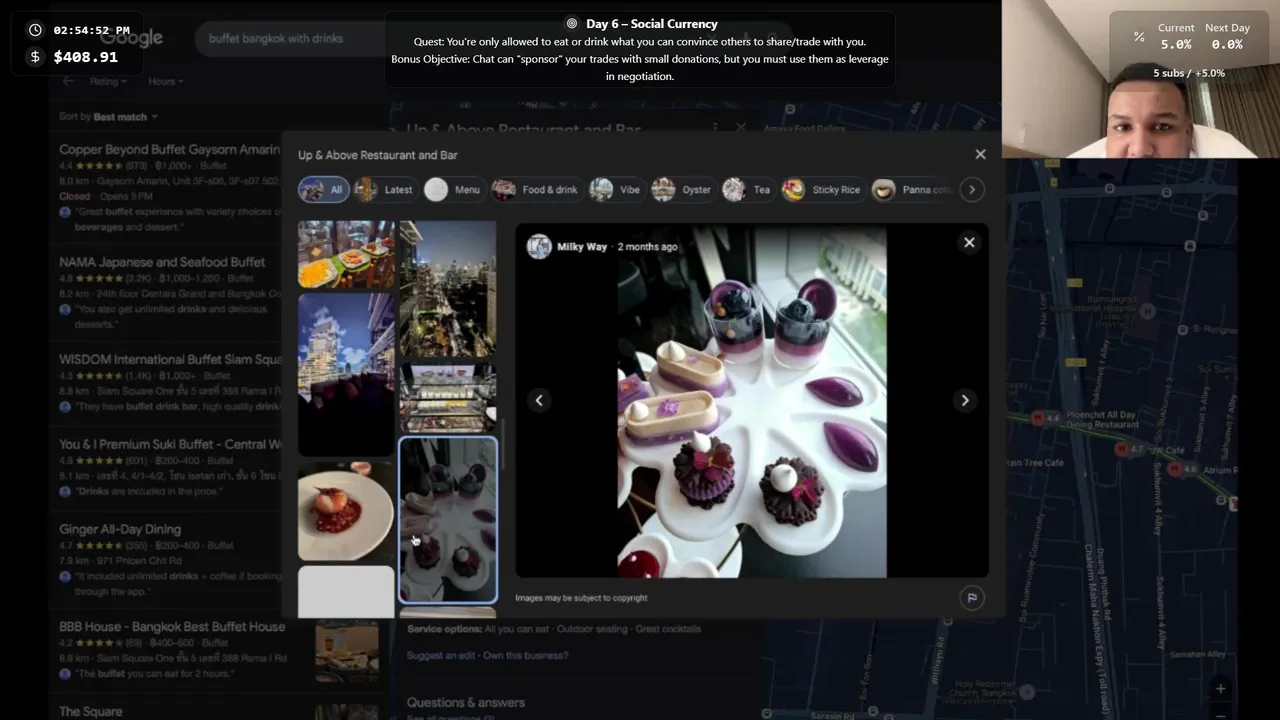Open the dessert display case thumbnail

(x=448, y=397)
